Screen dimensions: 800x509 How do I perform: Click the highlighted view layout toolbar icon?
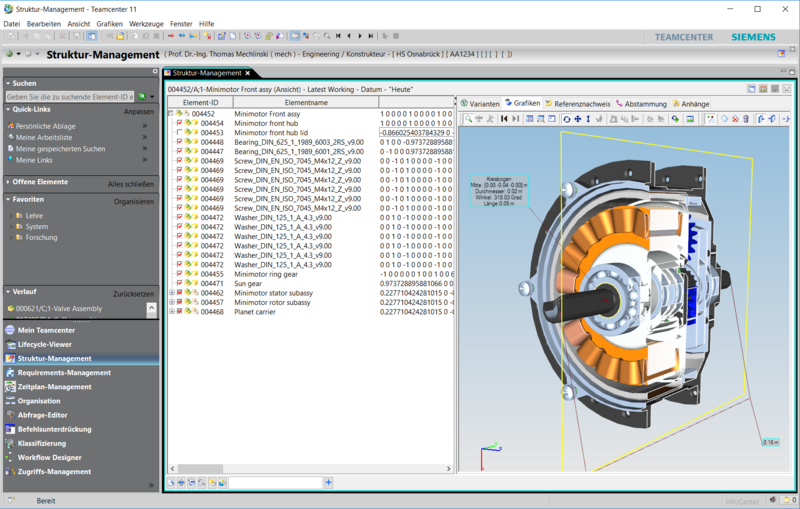(92, 36)
